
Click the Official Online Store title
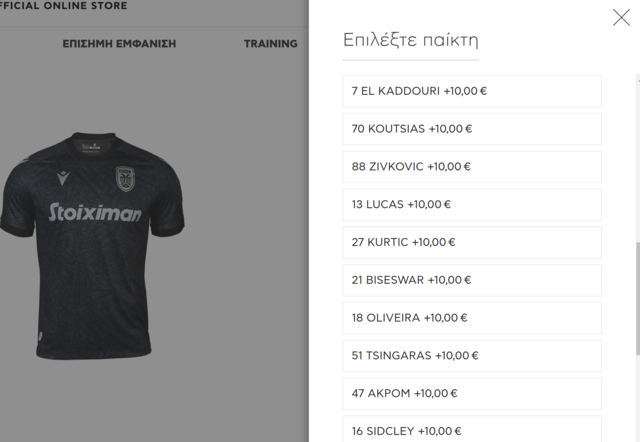click(x=63, y=6)
